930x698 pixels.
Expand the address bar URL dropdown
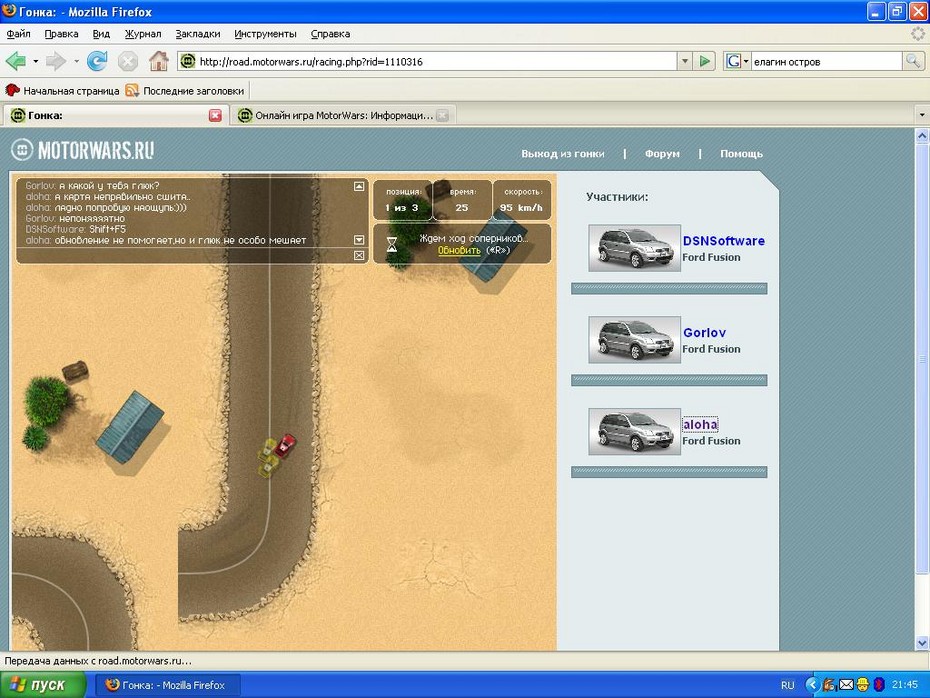point(685,61)
